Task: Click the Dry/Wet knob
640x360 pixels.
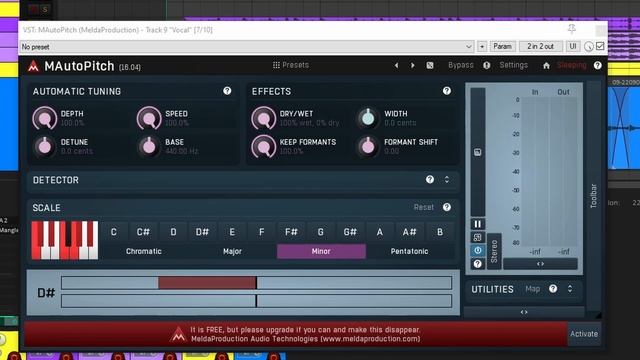Action: click(x=263, y=118)
